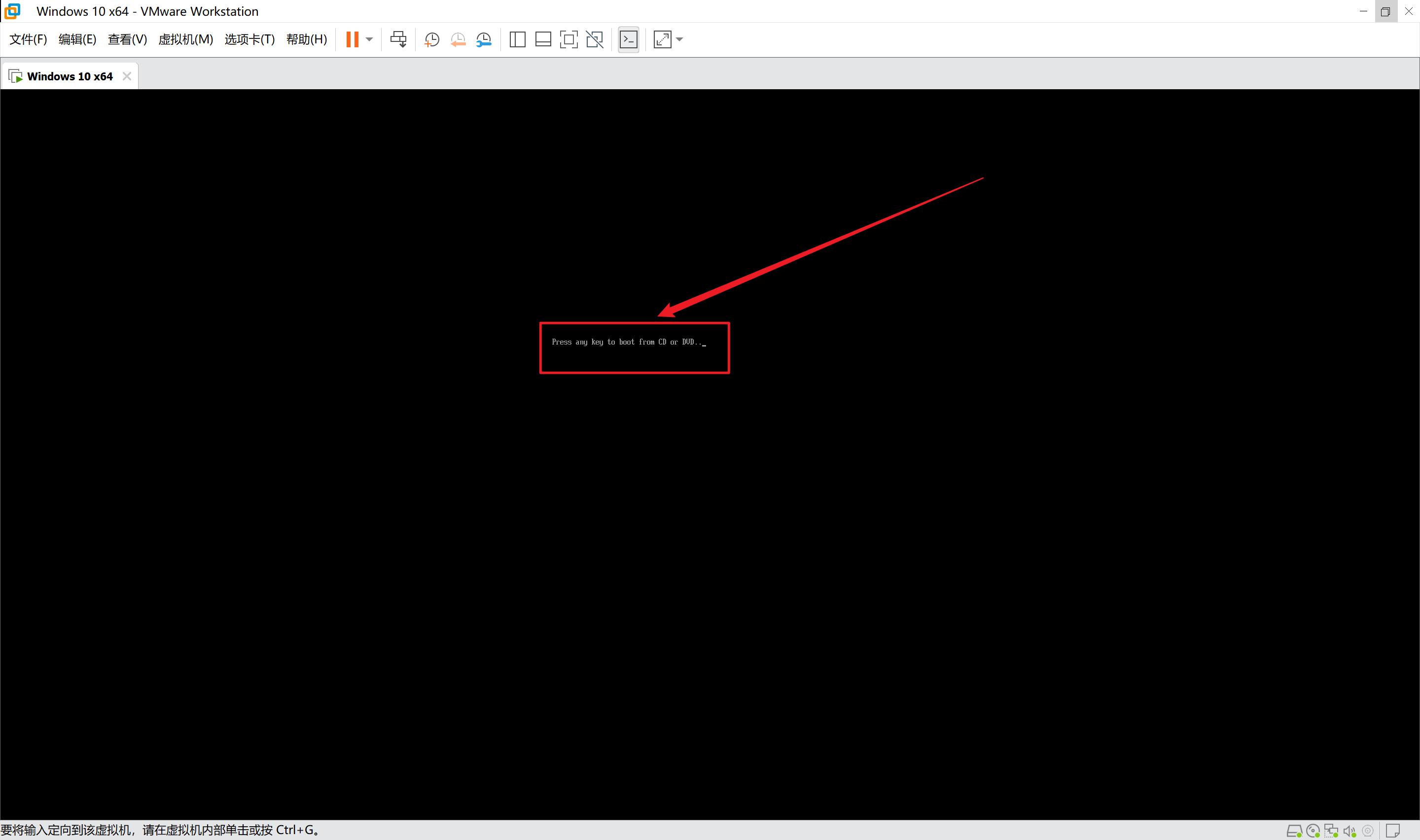This screenshot has height=840, width=1420.
Task: Close the Windows 10 x64 tab
Action: (x=127, y=76)
